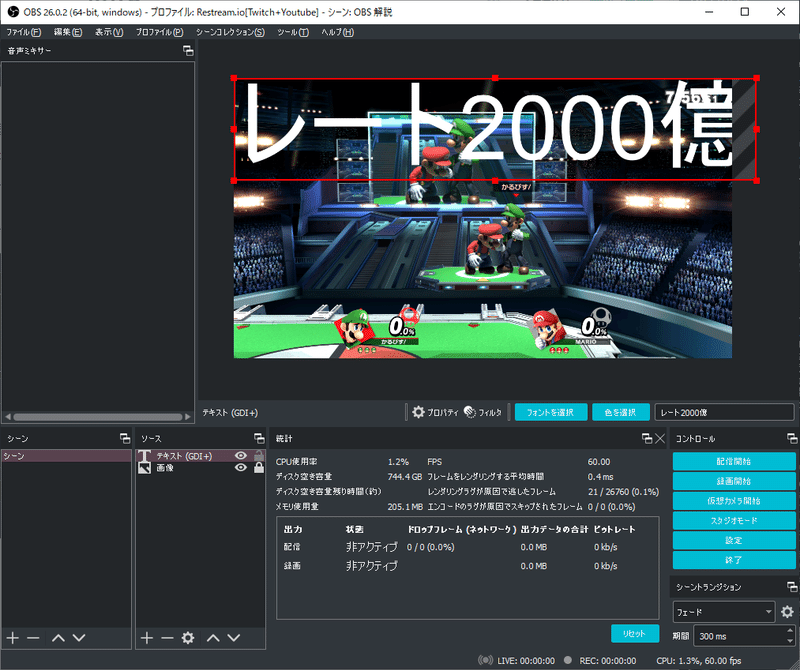The width and height of the screenshot is (800, 670).
Task: Unlock the 画像 source
Action: click(x=259, y=467)
